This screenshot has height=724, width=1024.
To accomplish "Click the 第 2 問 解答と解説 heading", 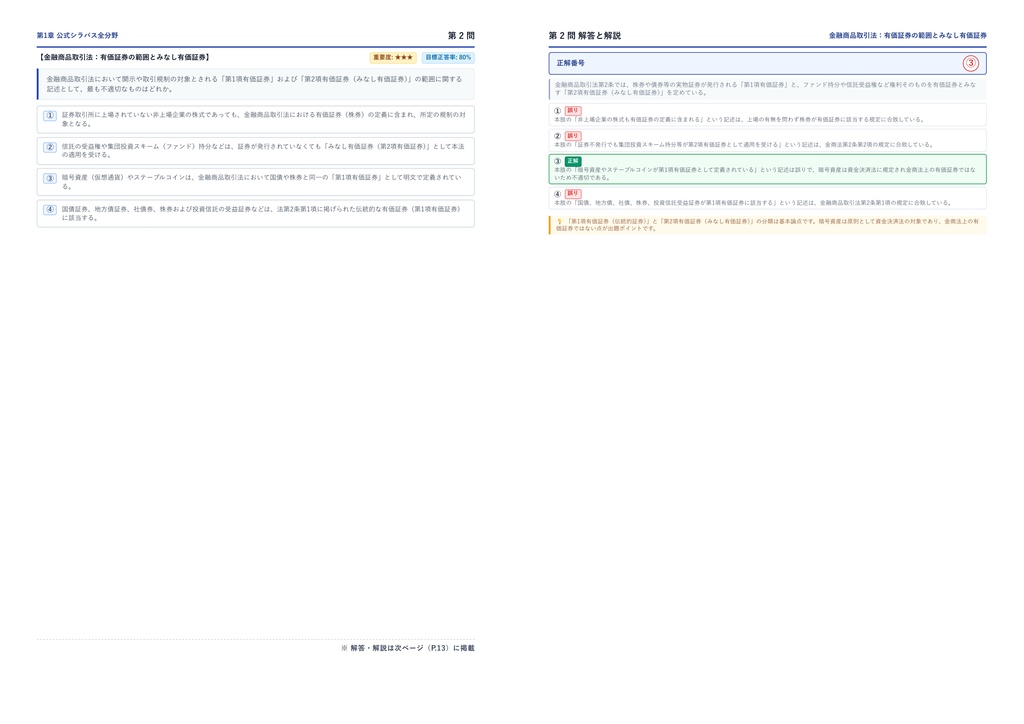I will coord(584,35).
